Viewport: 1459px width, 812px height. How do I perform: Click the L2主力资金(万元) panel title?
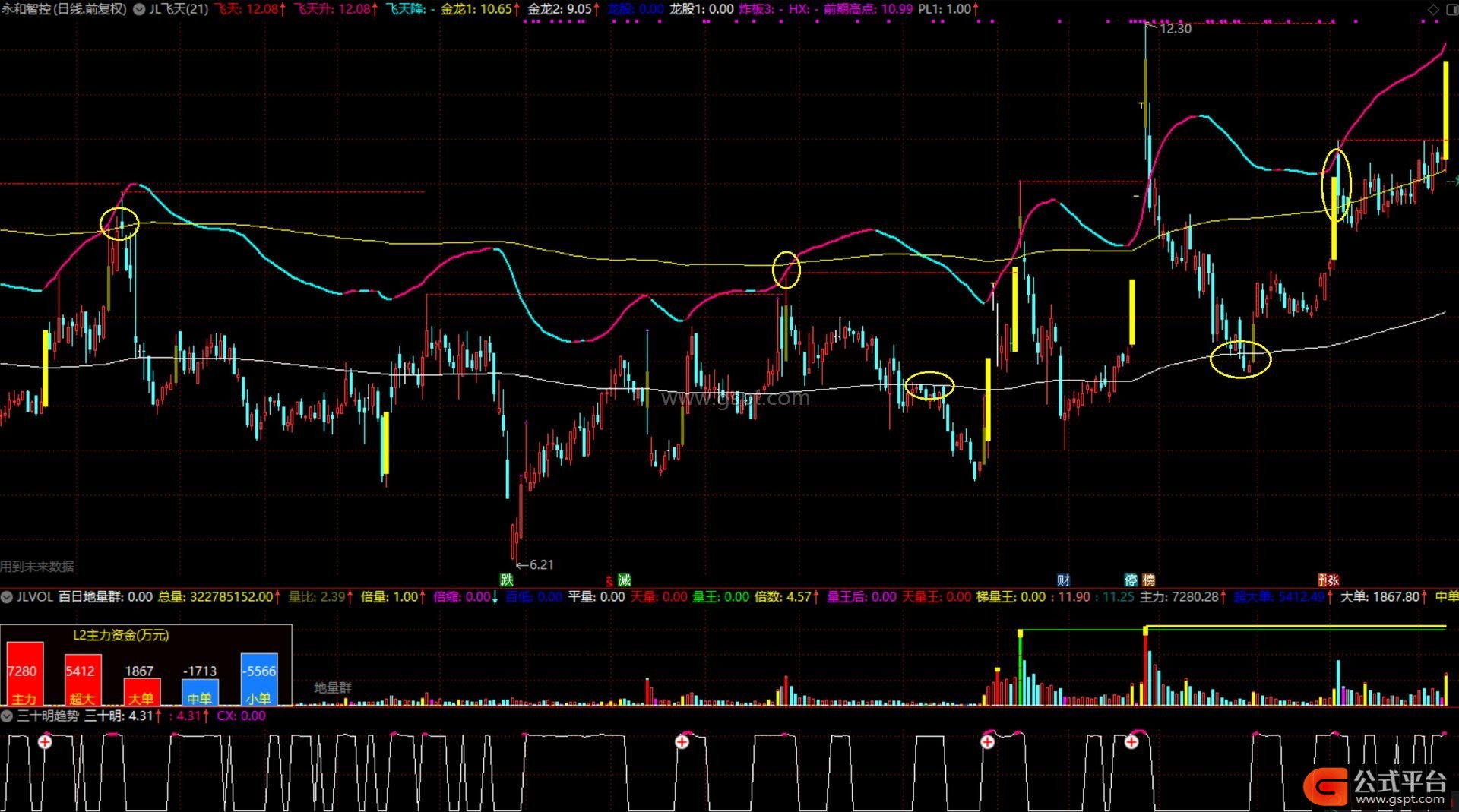point(121,635)
